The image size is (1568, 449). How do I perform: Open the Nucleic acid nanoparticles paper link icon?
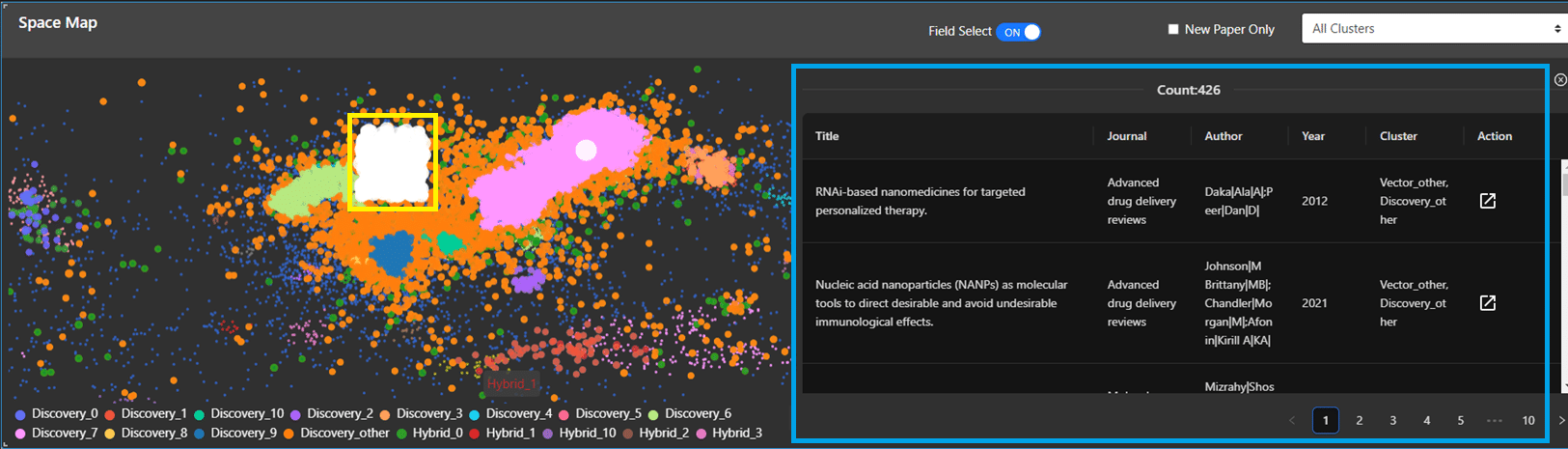[1488, 303]
